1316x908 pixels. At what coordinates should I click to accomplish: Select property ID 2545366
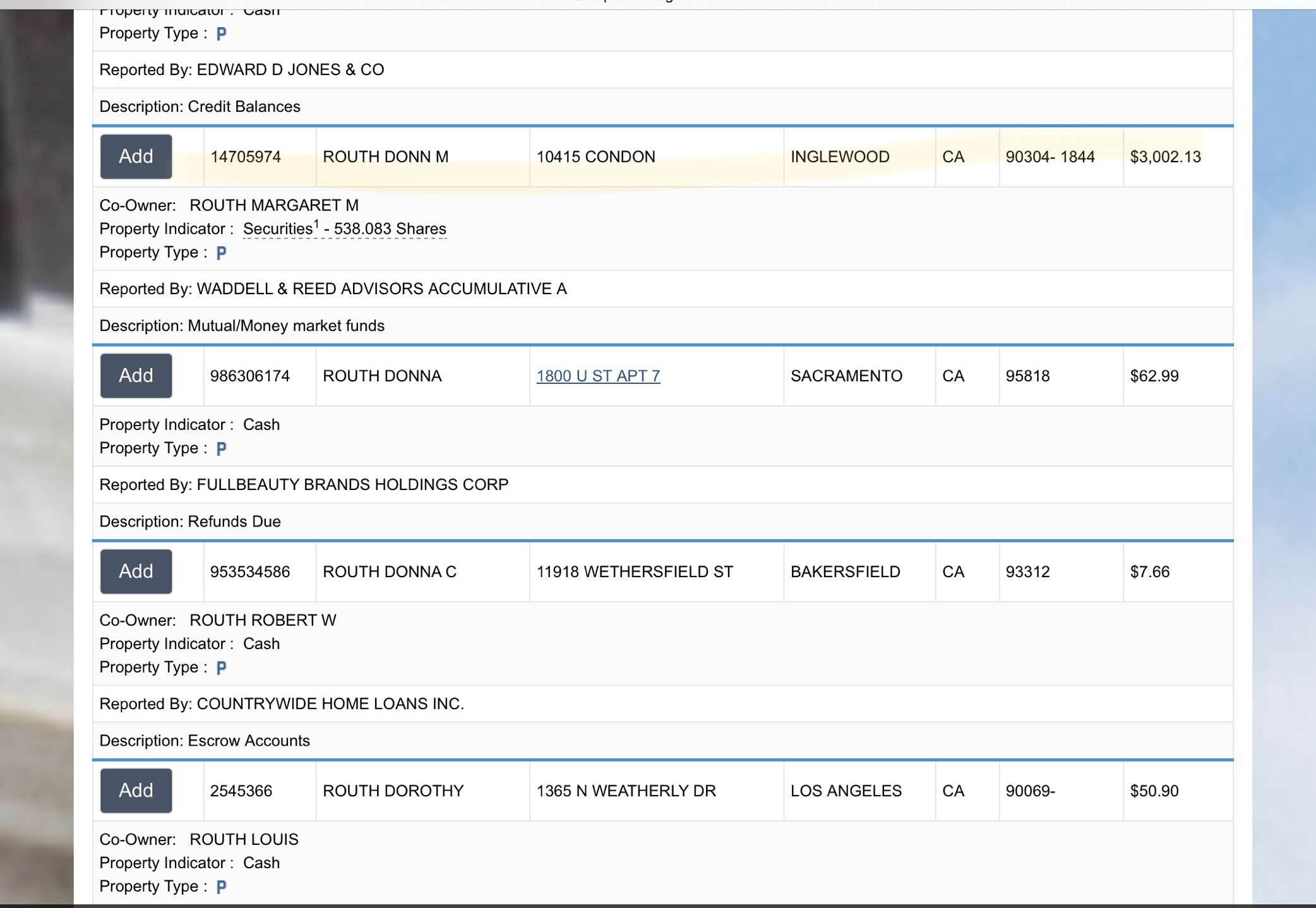tap(241, 791)
